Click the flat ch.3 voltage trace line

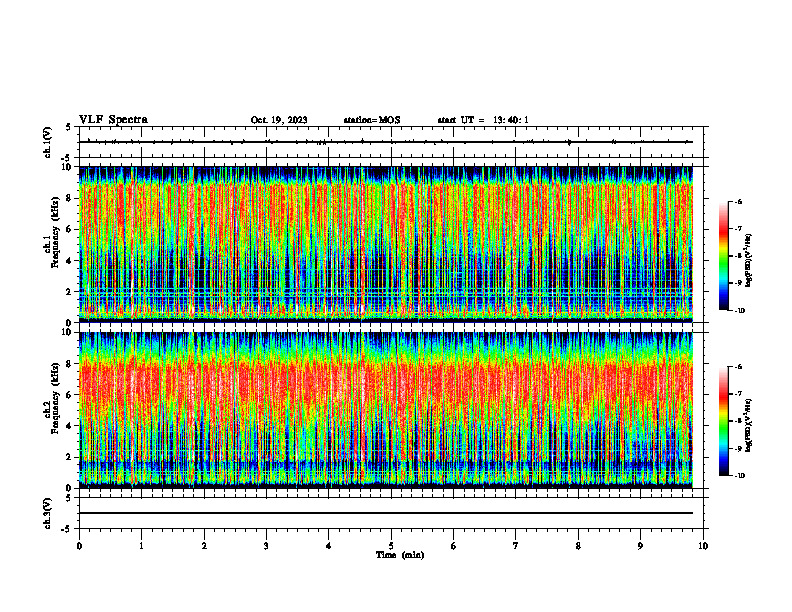tap(386, 513)
